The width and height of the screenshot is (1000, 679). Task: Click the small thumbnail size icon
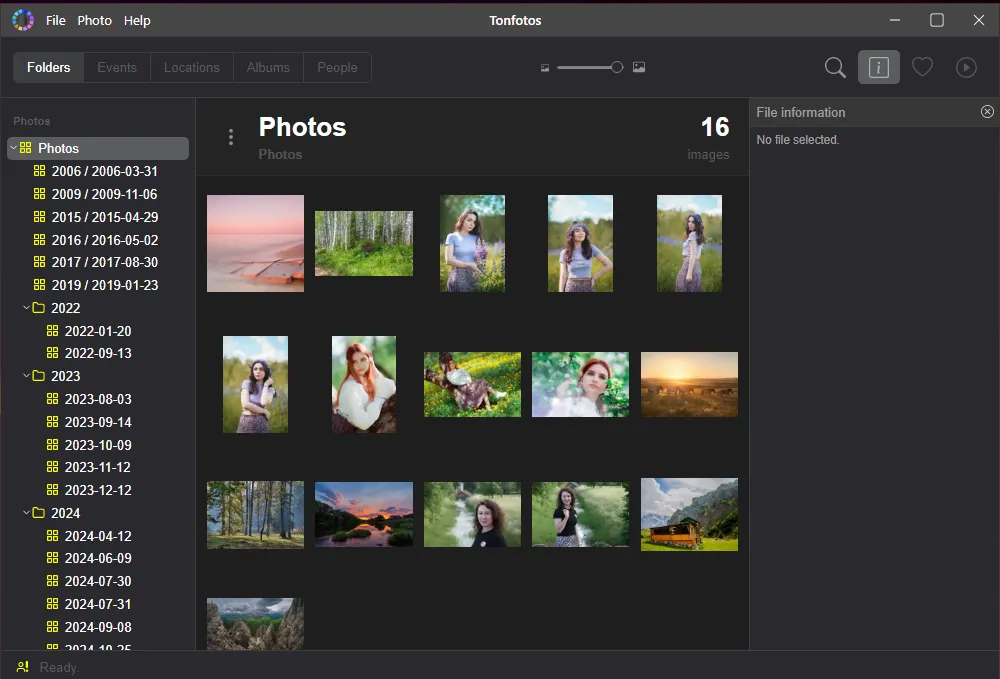[545, 67]
